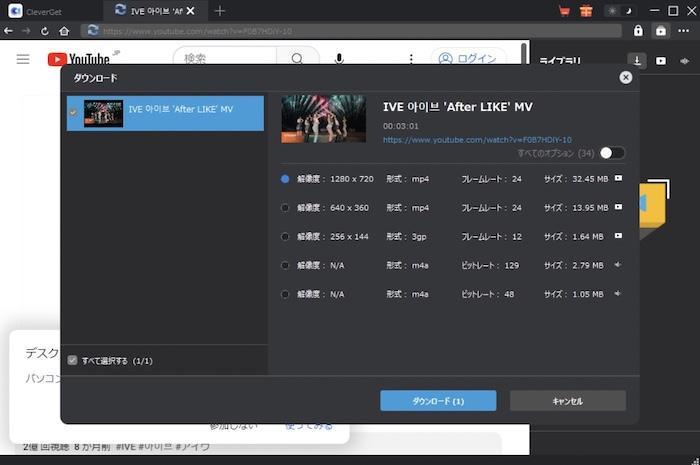Open the library video tab icon

coord(661,61)
